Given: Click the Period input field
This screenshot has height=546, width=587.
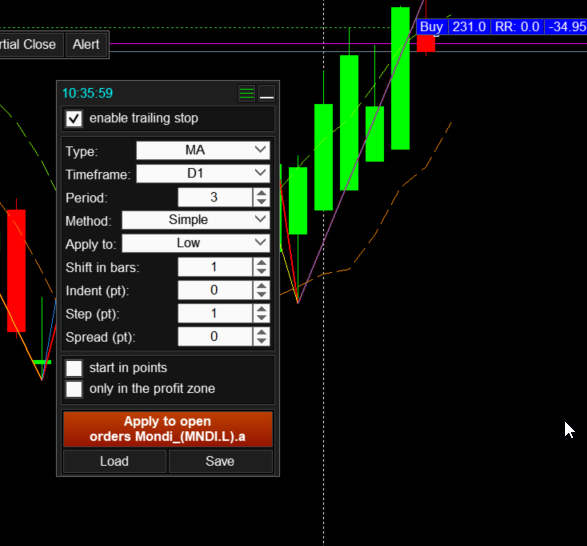Looking at the screenshot, I should click(x=215, y=197).
